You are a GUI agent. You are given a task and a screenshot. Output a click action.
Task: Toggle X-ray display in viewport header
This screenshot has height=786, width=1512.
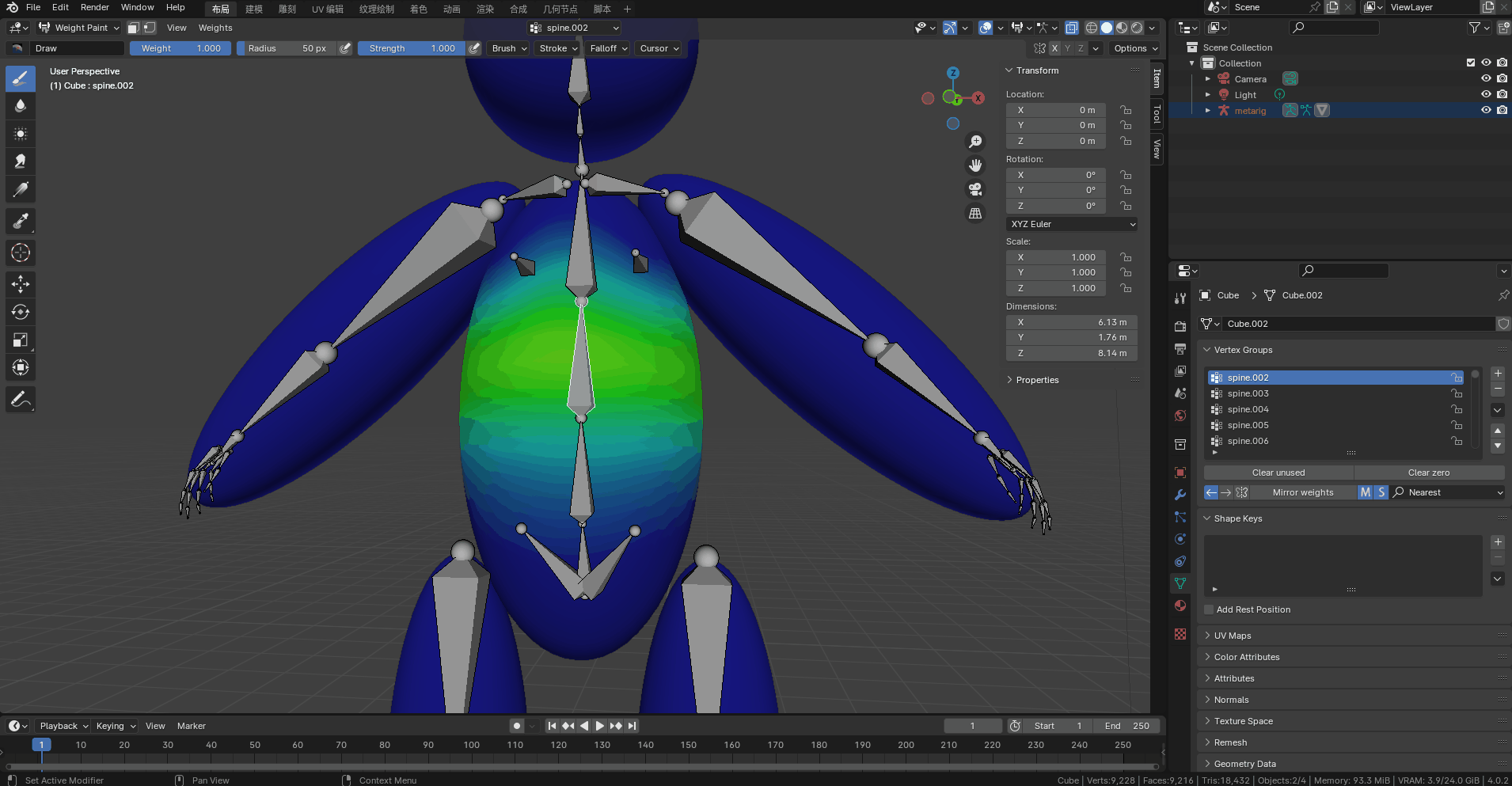point(1071,28)
